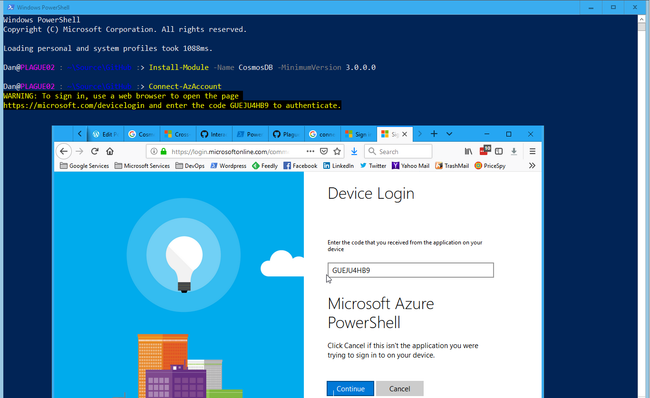Open the Firefox Library icon
The width and height of the screenshot is (650, 398).
tap(468, 151)
